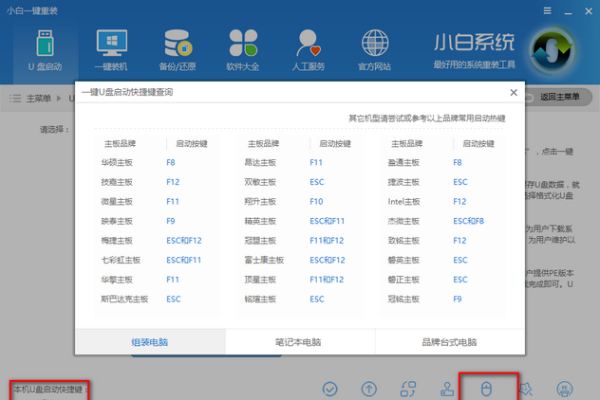Select the 致铭主板 row
600x400 pixels.
coord(443,240)
